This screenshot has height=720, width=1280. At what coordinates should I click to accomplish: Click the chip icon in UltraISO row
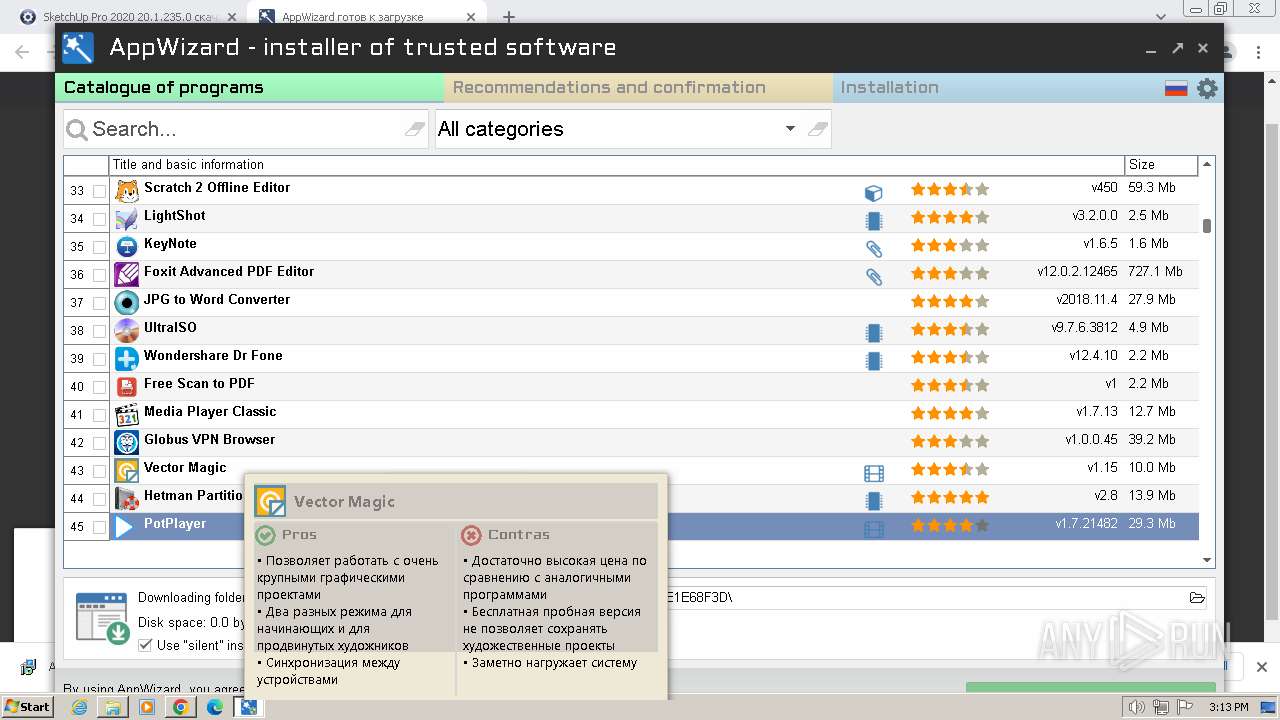coord(874,333)
